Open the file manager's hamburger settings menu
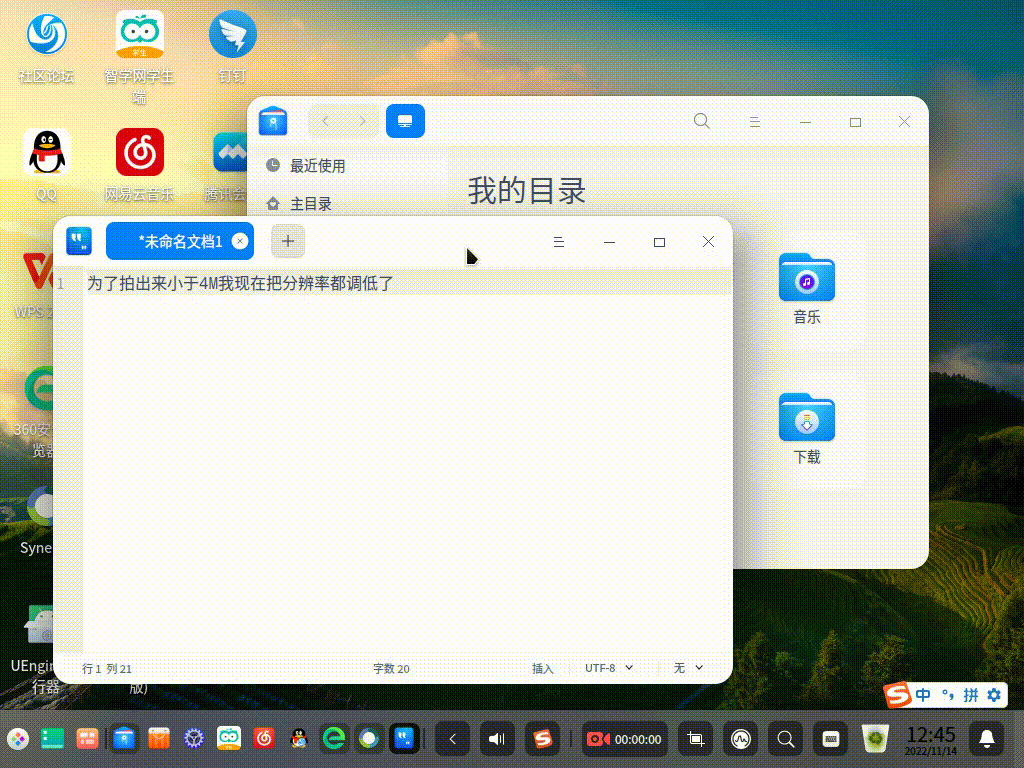 (x=754, y=120)
